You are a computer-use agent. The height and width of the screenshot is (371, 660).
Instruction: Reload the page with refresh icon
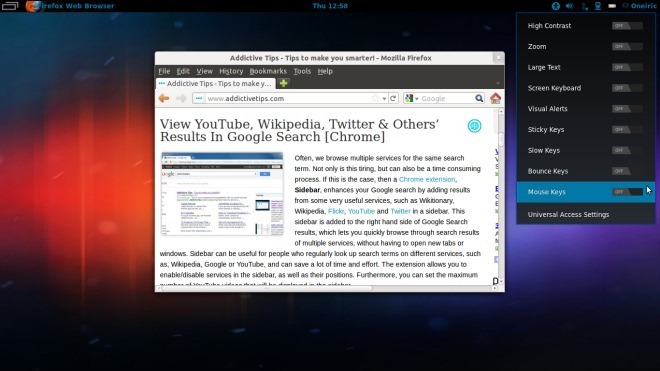[393, 98]
